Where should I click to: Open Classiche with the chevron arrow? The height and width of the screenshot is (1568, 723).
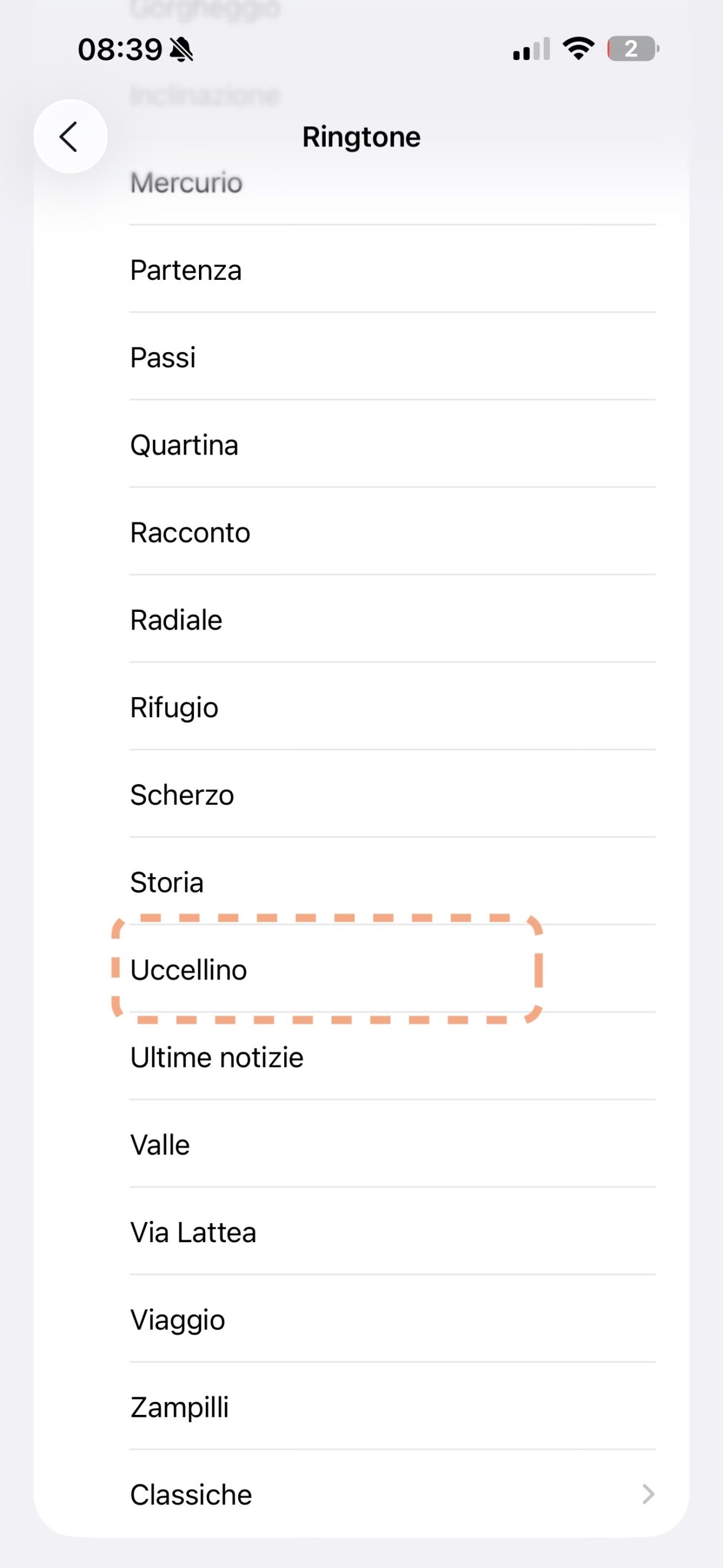(x=648, y=1494)
